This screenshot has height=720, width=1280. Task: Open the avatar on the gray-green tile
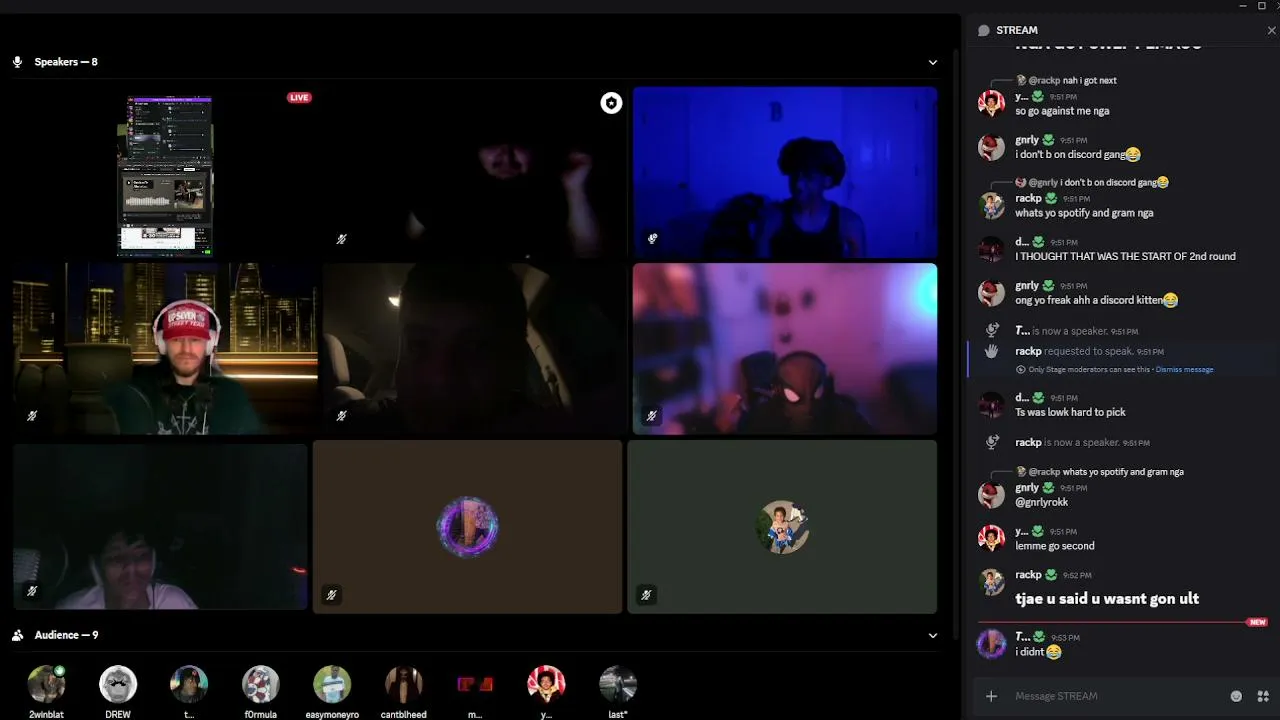click(782, 527)
